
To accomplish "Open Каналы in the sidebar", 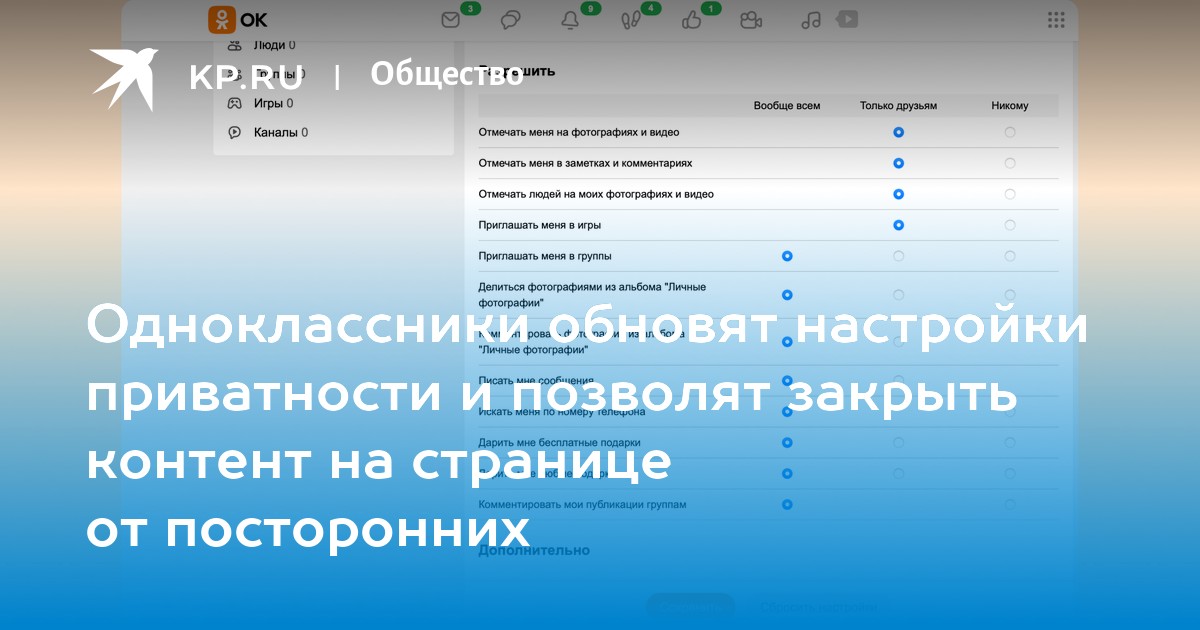I will [x=281, y=132].
